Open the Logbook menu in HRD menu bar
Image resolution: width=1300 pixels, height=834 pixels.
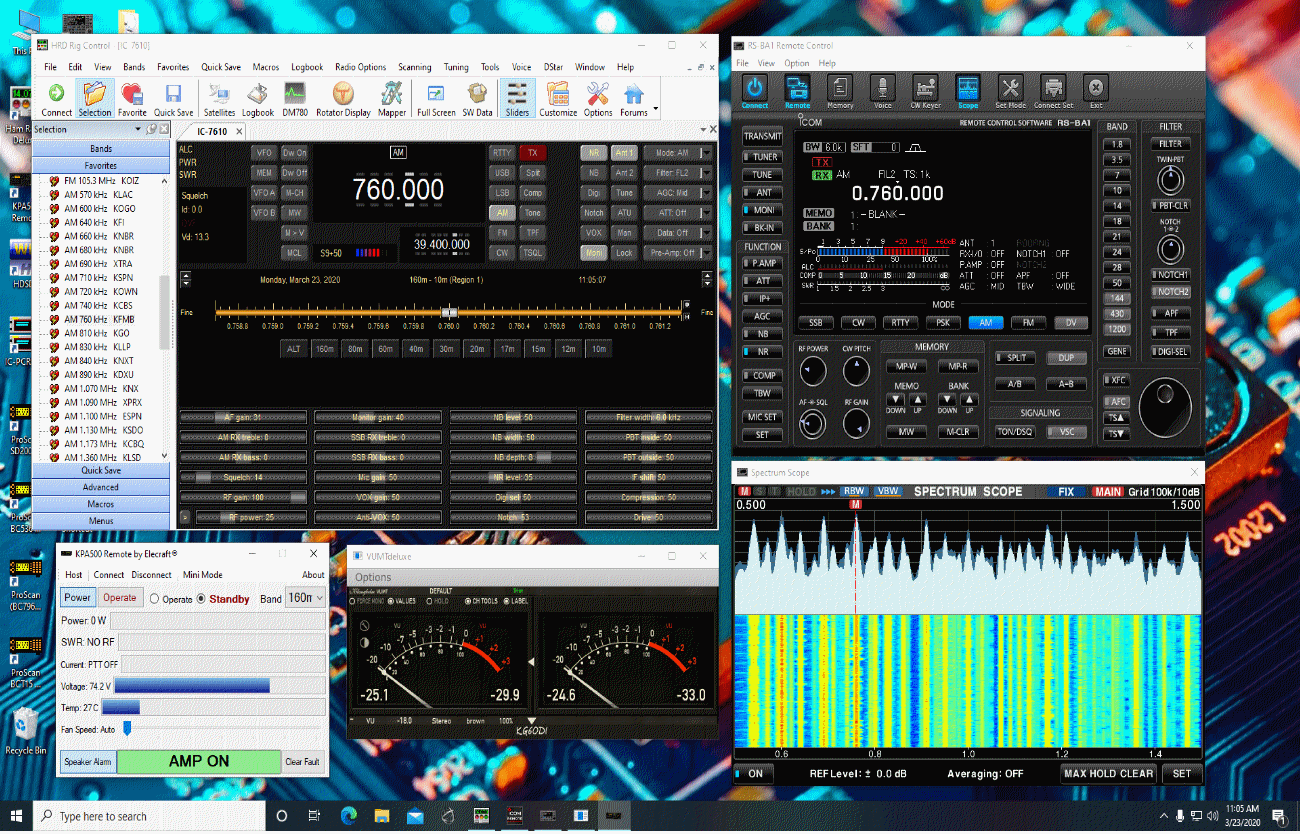(307, 67)
